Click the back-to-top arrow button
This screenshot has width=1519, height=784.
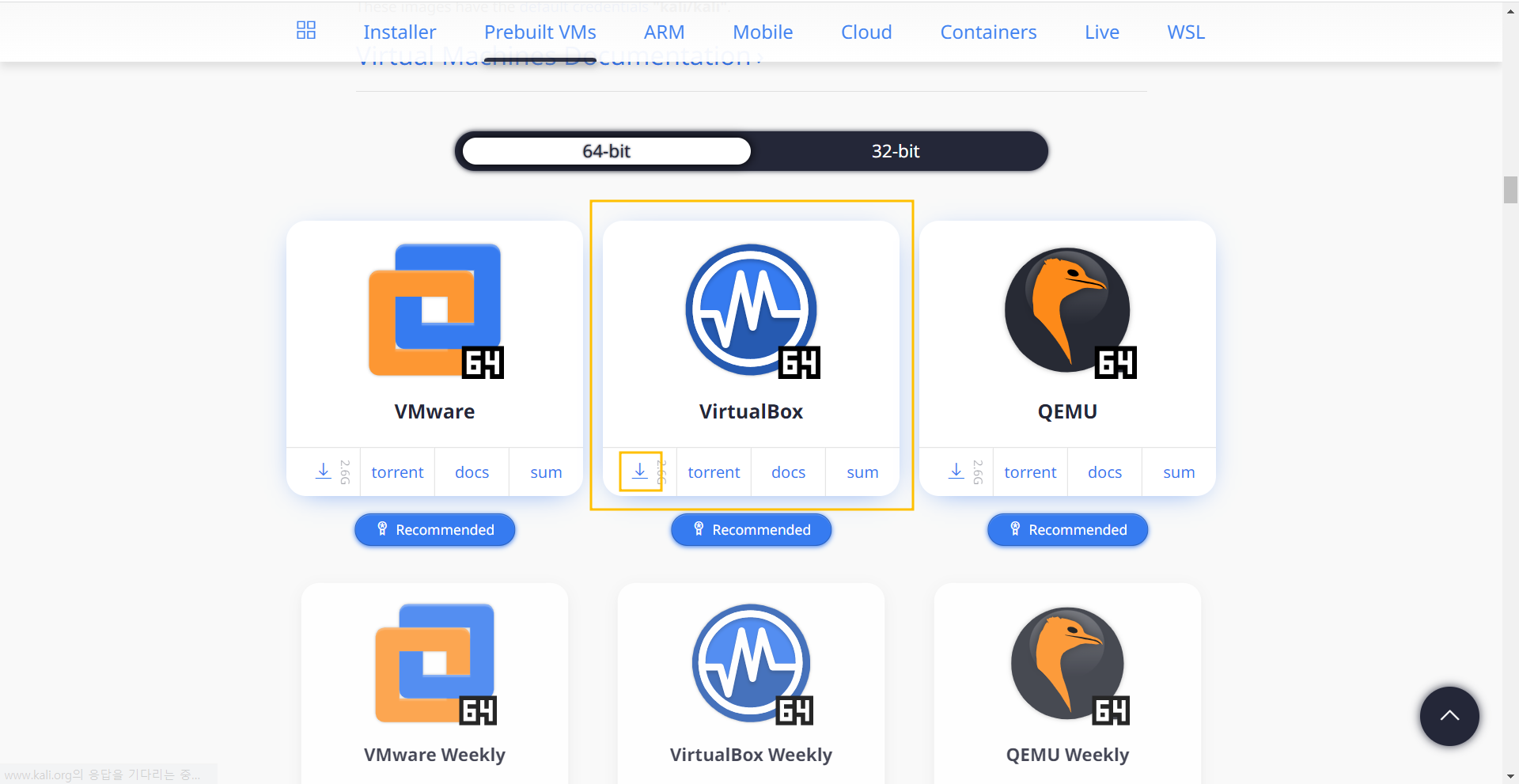coord(1449,716)
